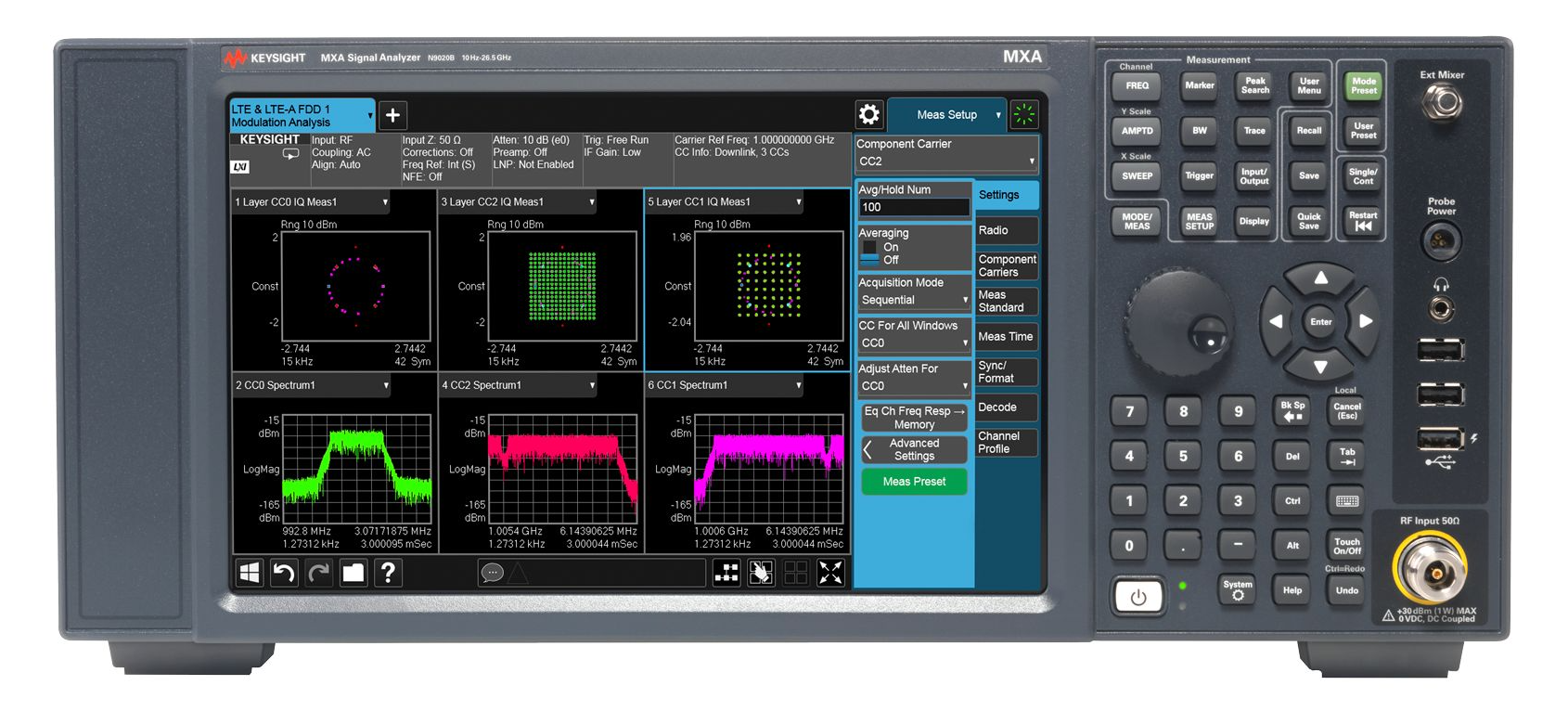
Task: Click the speech bubble message icon in status bar
Action: (x=492, y=574)
